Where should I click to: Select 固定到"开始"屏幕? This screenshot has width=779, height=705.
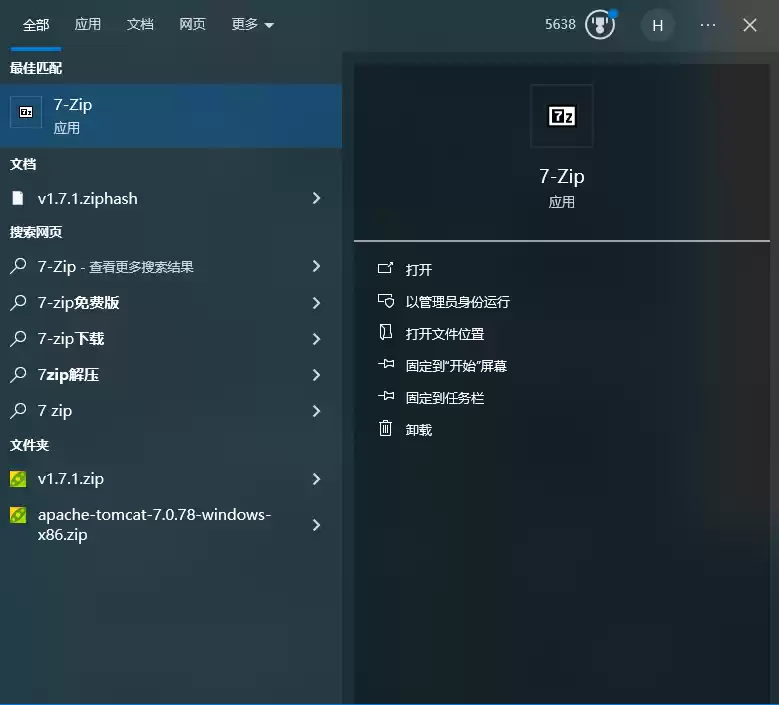456,366
